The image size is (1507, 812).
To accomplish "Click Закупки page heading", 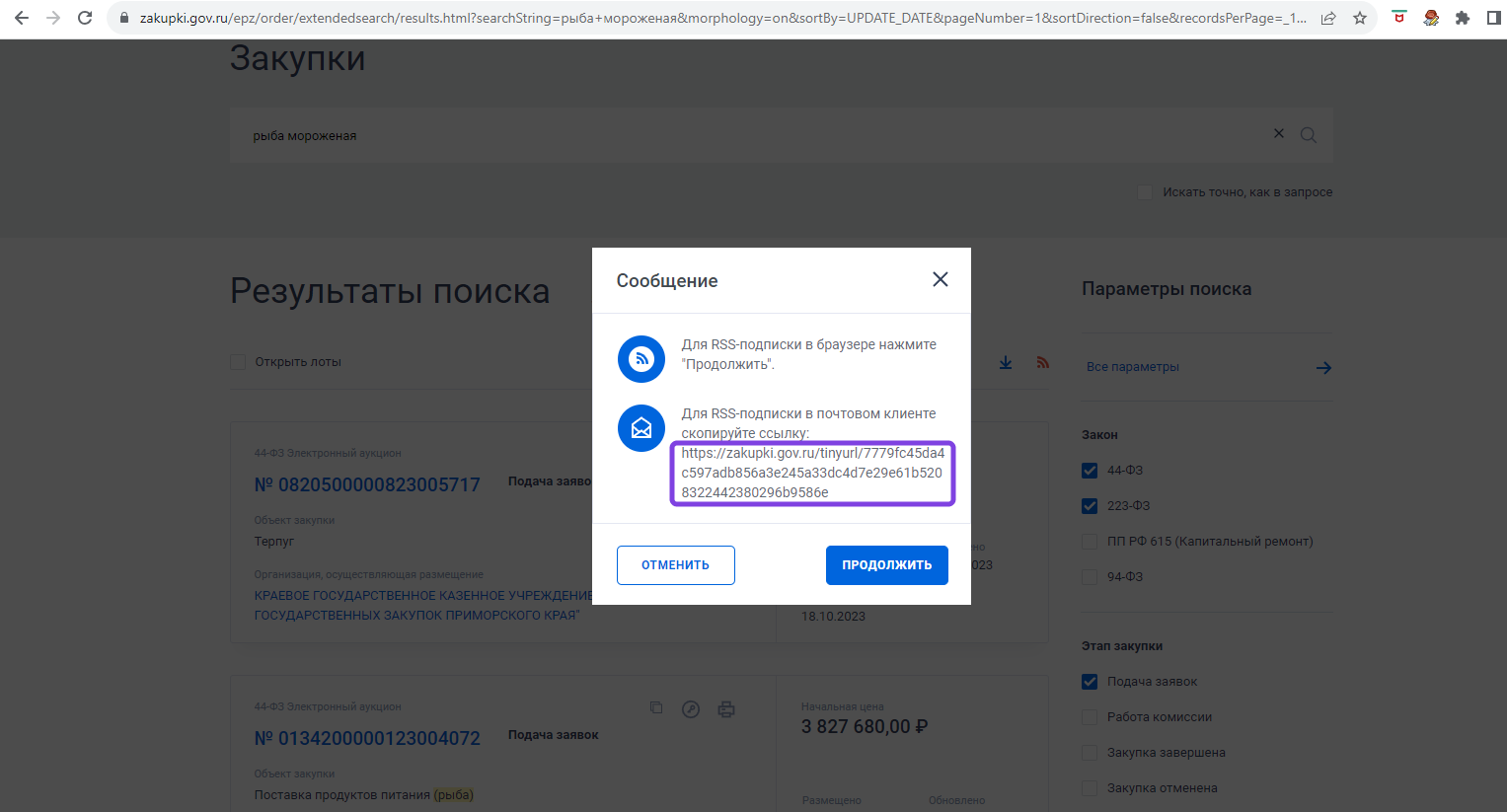I will [x=298, y=58].
